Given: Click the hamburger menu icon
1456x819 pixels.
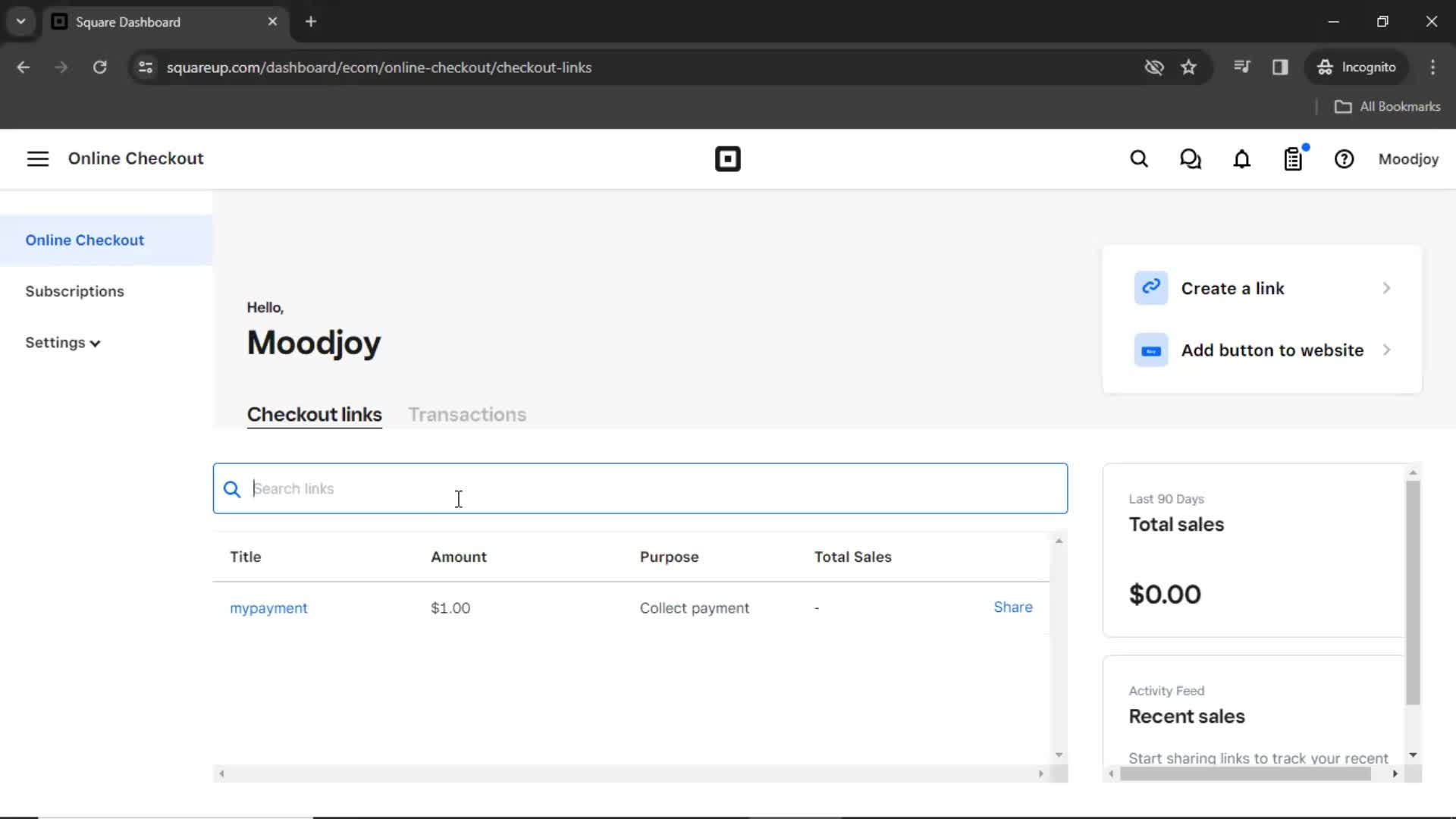Looking at the screenshot, I should point(37,158).
